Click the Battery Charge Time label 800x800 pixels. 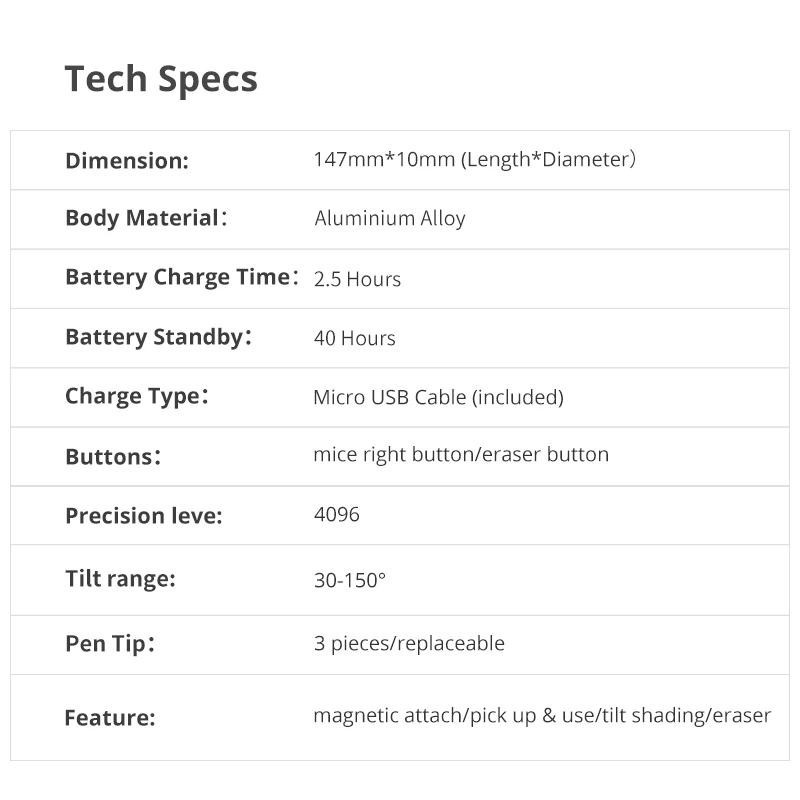(181, 277)
